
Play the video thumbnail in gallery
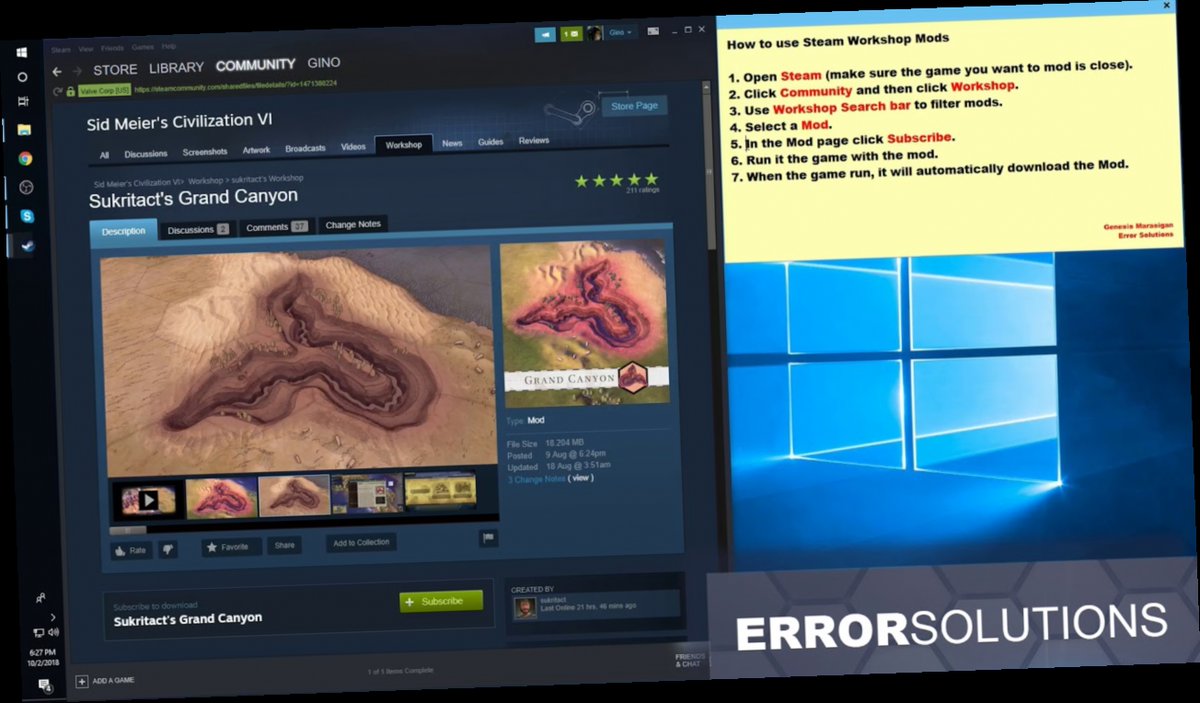click(148, 499)
